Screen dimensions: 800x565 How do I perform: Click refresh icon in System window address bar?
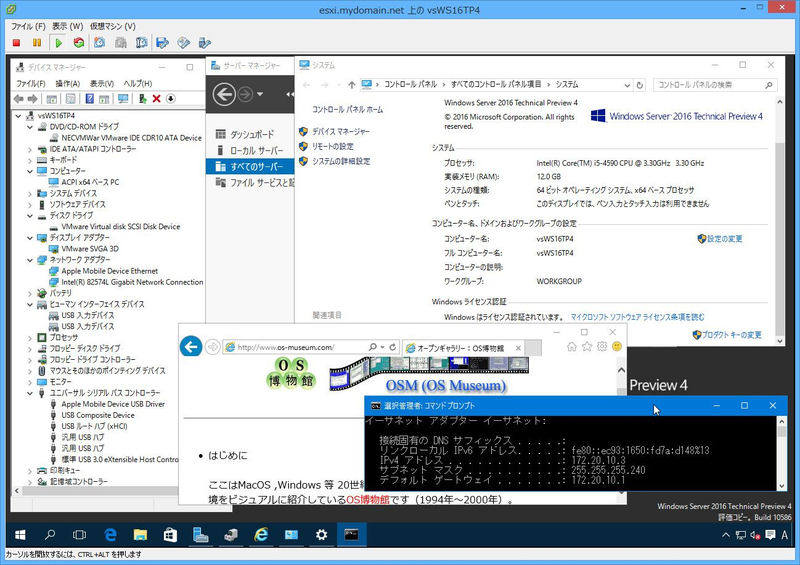pyautogui.click(x=639, y=85)
